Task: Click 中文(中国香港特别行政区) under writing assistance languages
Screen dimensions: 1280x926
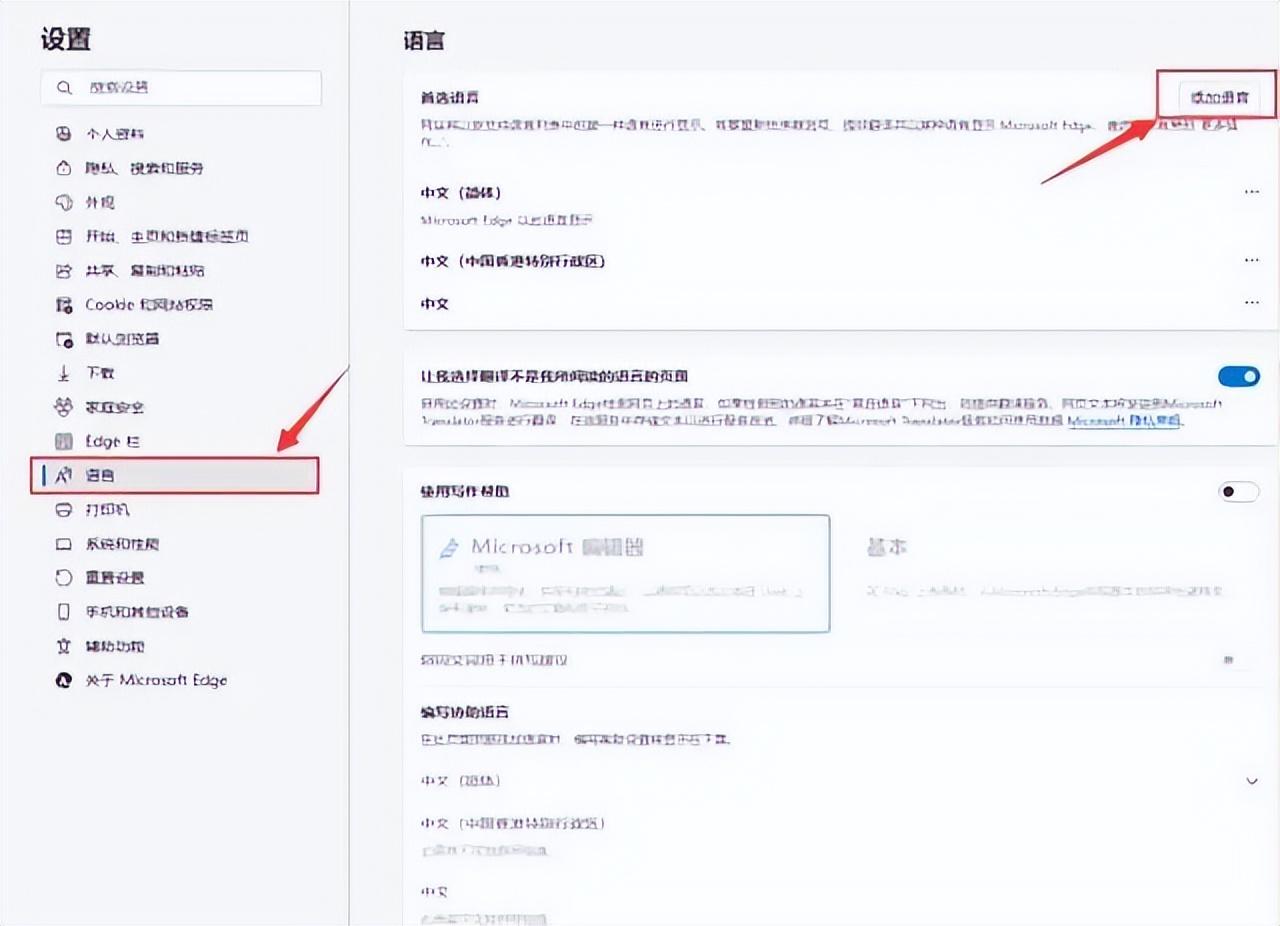Action: tap(513, 823)
